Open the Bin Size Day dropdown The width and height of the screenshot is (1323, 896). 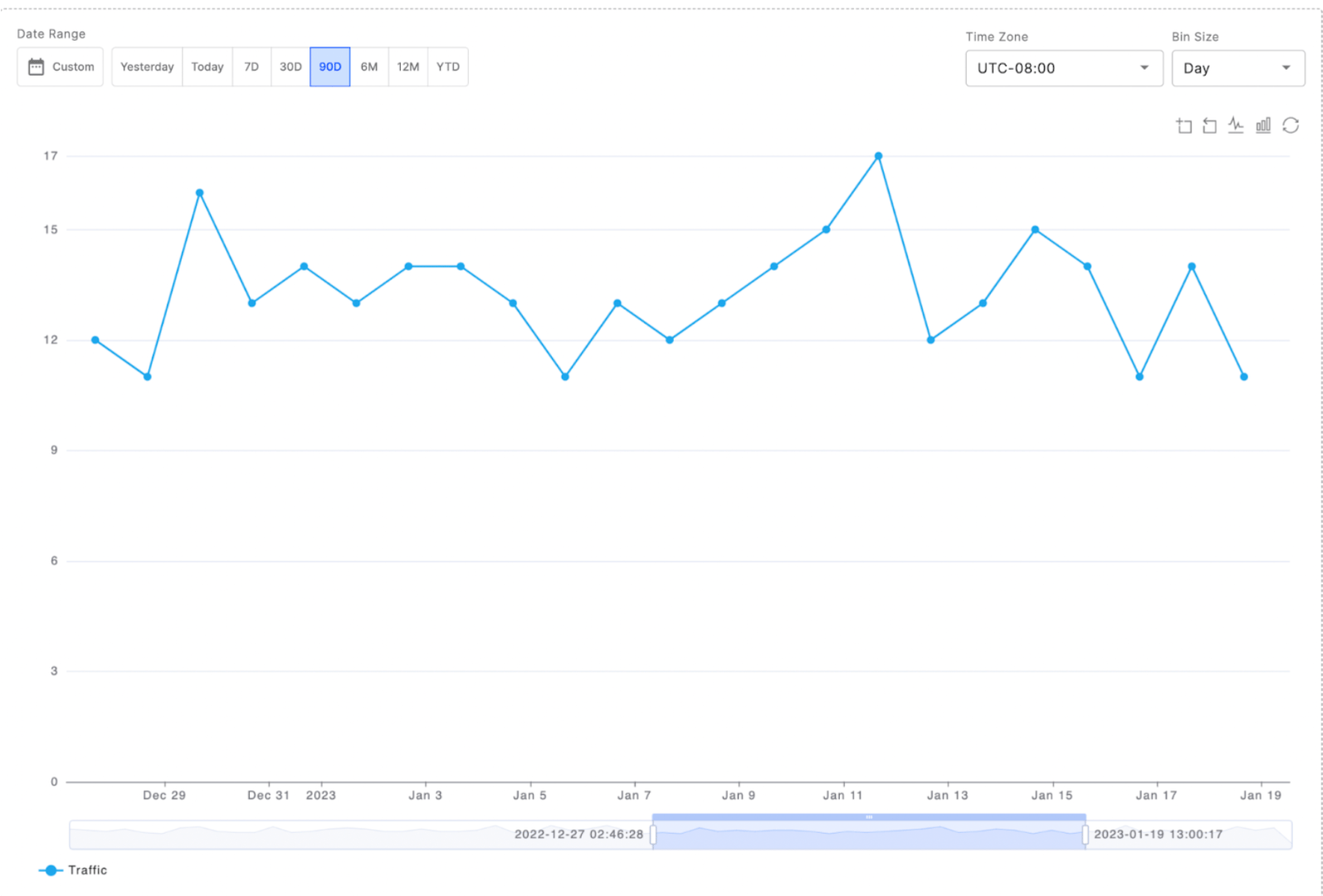coord(1238,68)
